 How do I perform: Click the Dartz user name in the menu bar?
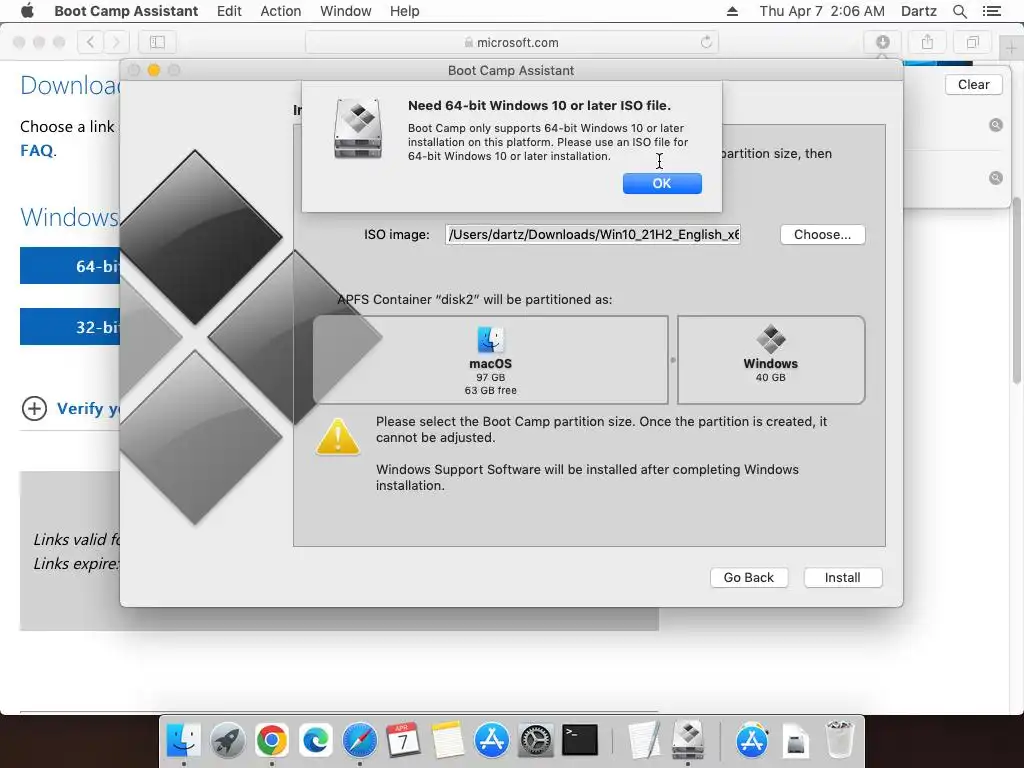point(918,11)
